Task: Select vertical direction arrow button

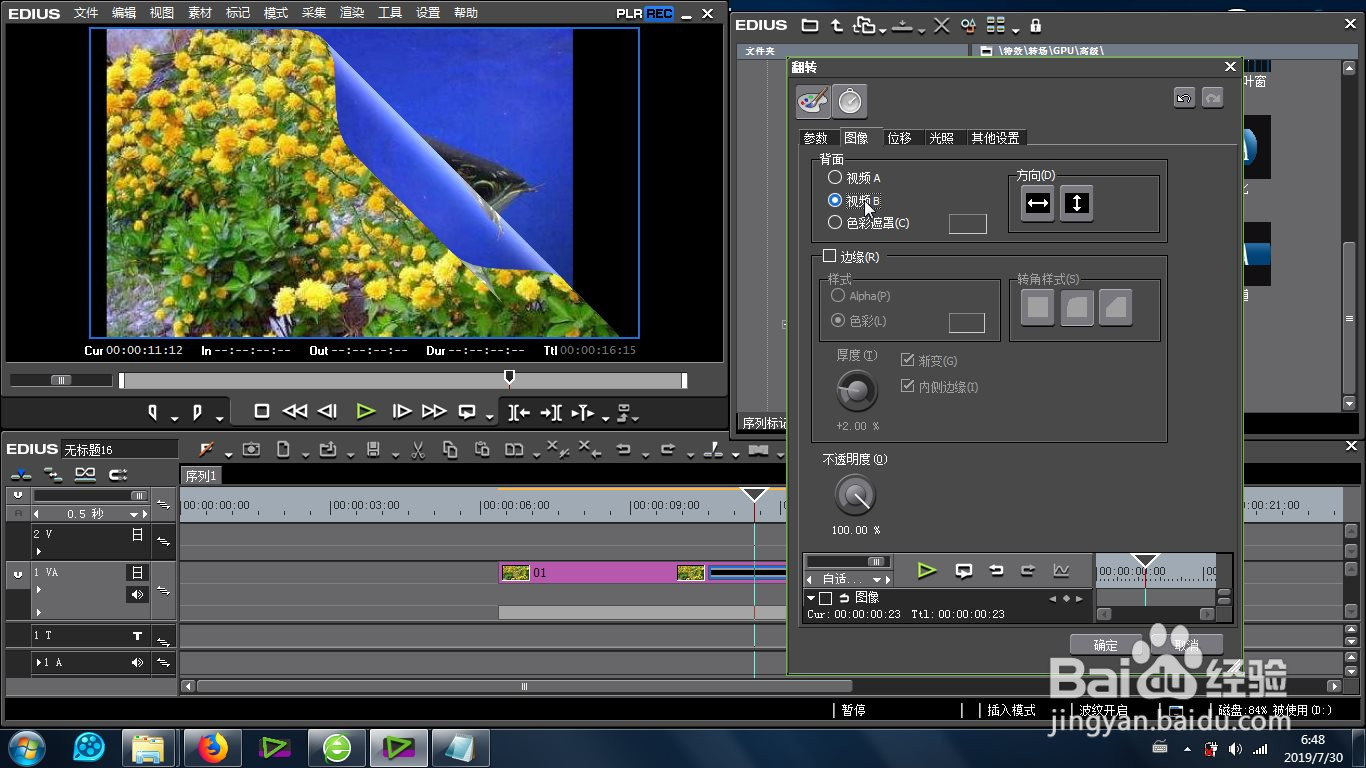Action: (x=1076, y=203)
